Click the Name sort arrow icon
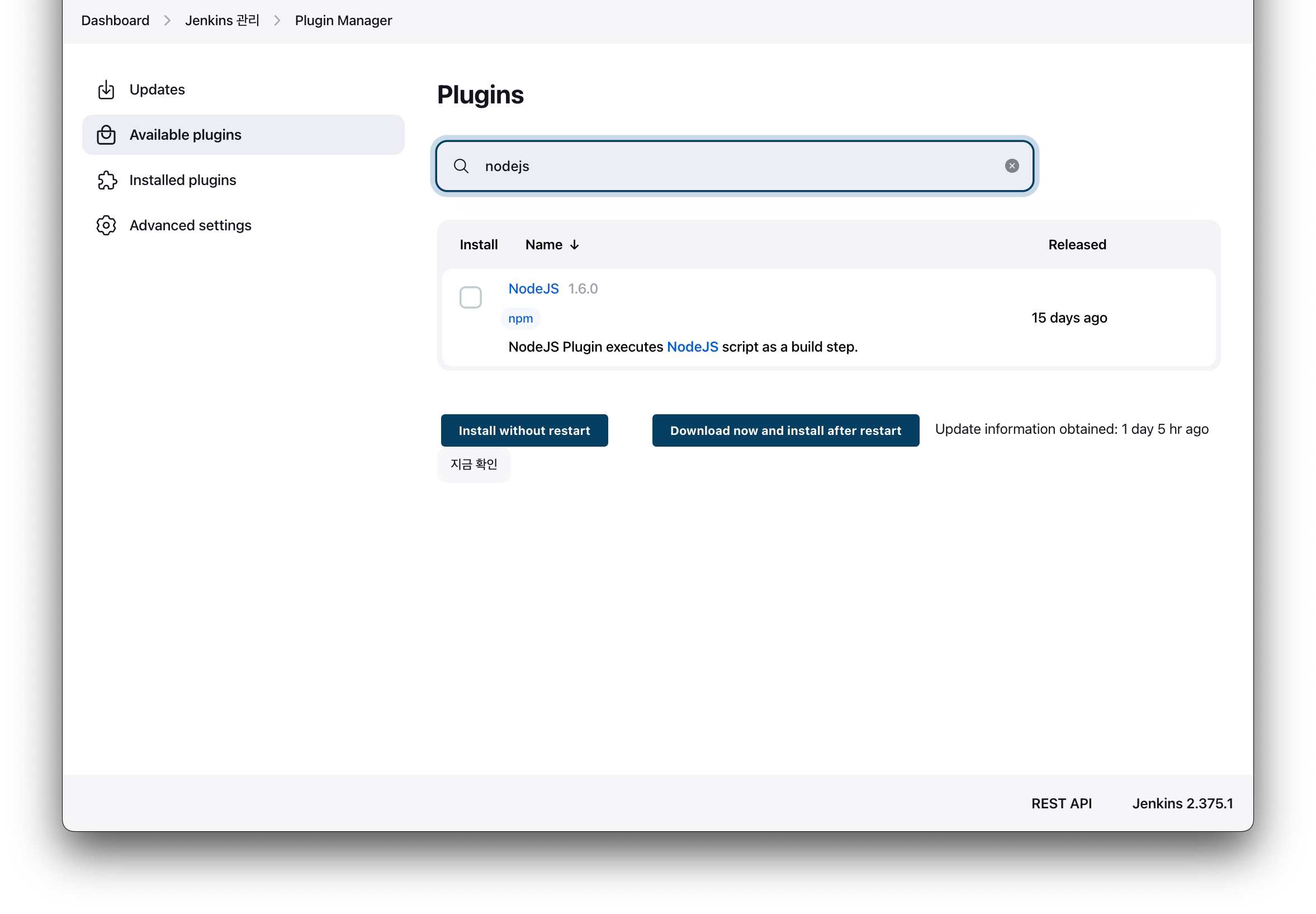Image resolution: width=1316 pixels, height=914 pixels. (x=574, y=245)
